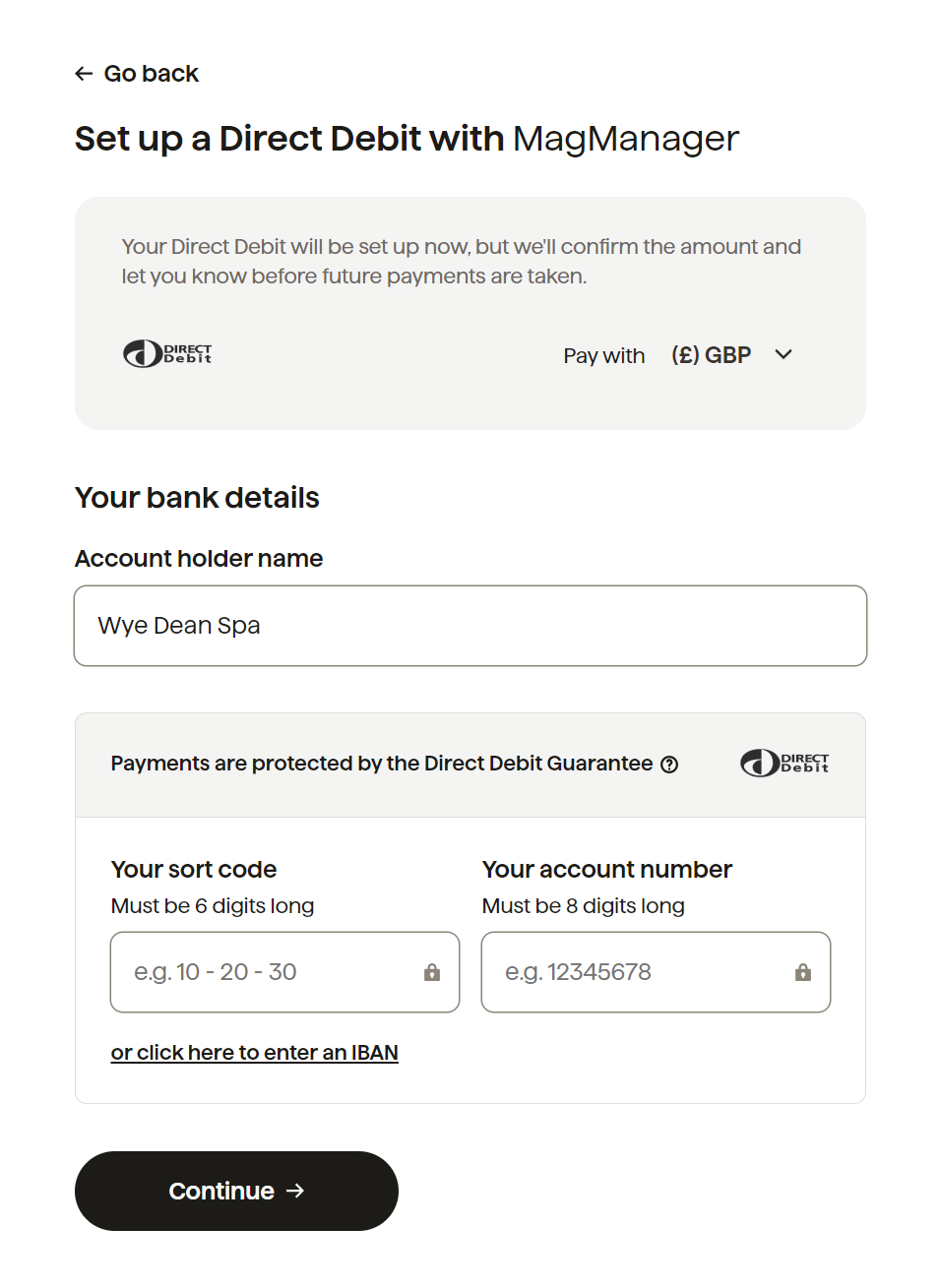Image resolution: width=941 pixels, height=1288 pixels.
Task: Click the lock icon in the account number field
Action: tap(803, 972)
